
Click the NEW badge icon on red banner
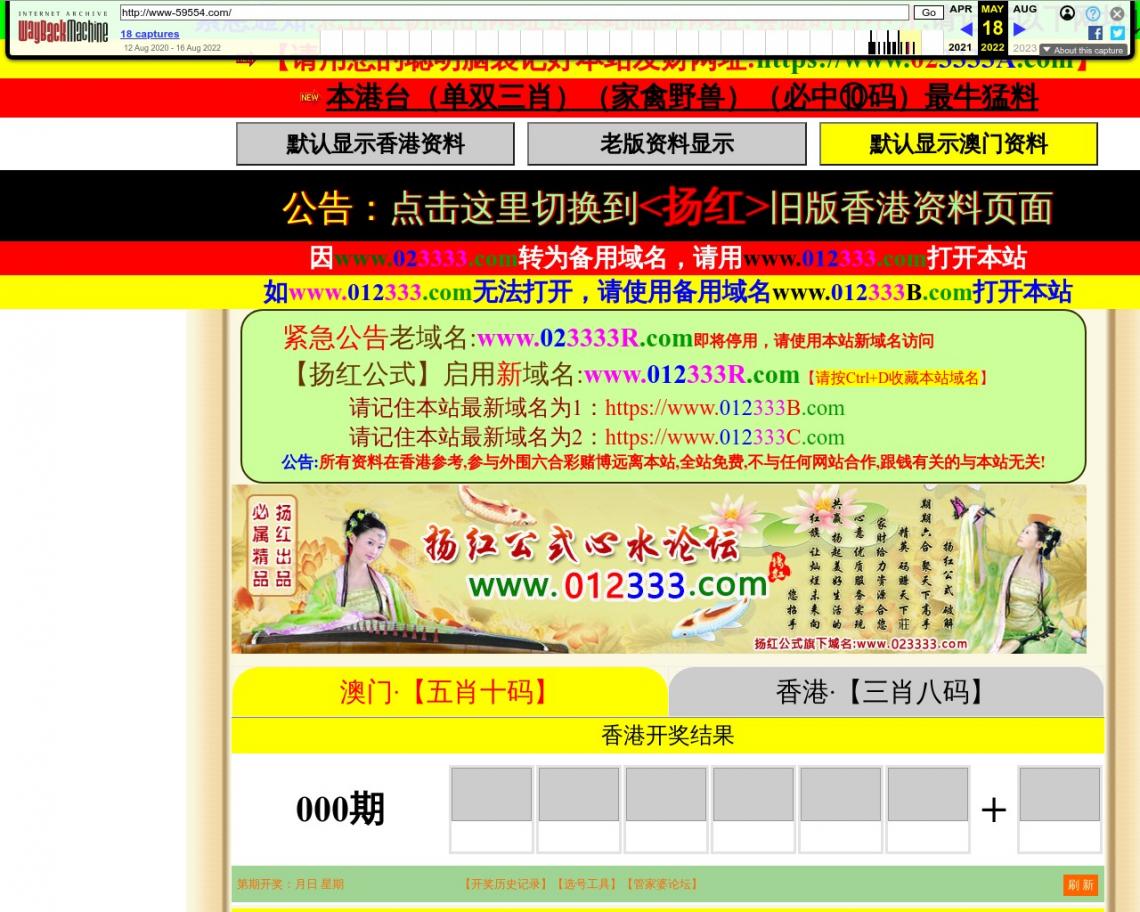tap(310, 97)
